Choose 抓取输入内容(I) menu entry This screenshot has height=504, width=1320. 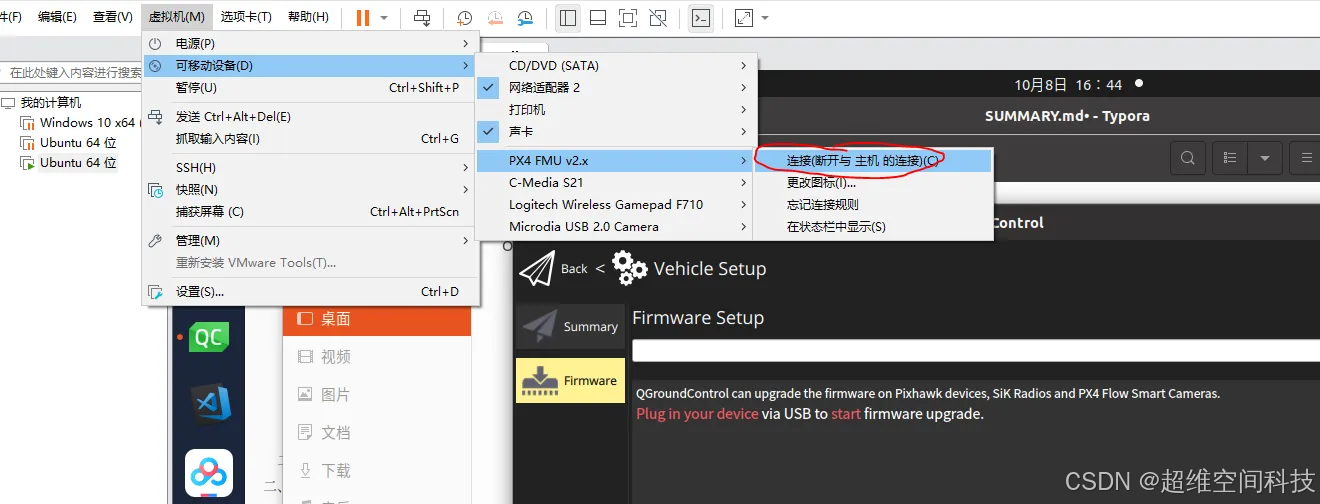(x=311, y=139)
